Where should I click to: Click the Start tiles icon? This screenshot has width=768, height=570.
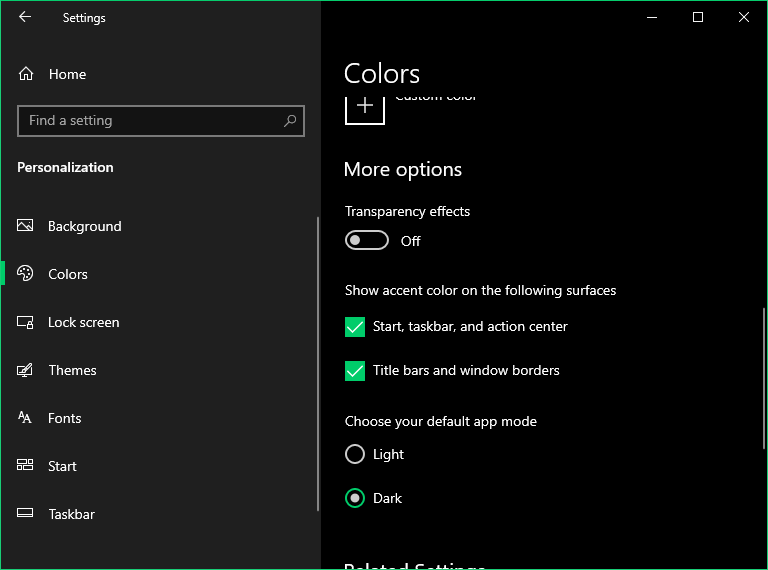26,466
